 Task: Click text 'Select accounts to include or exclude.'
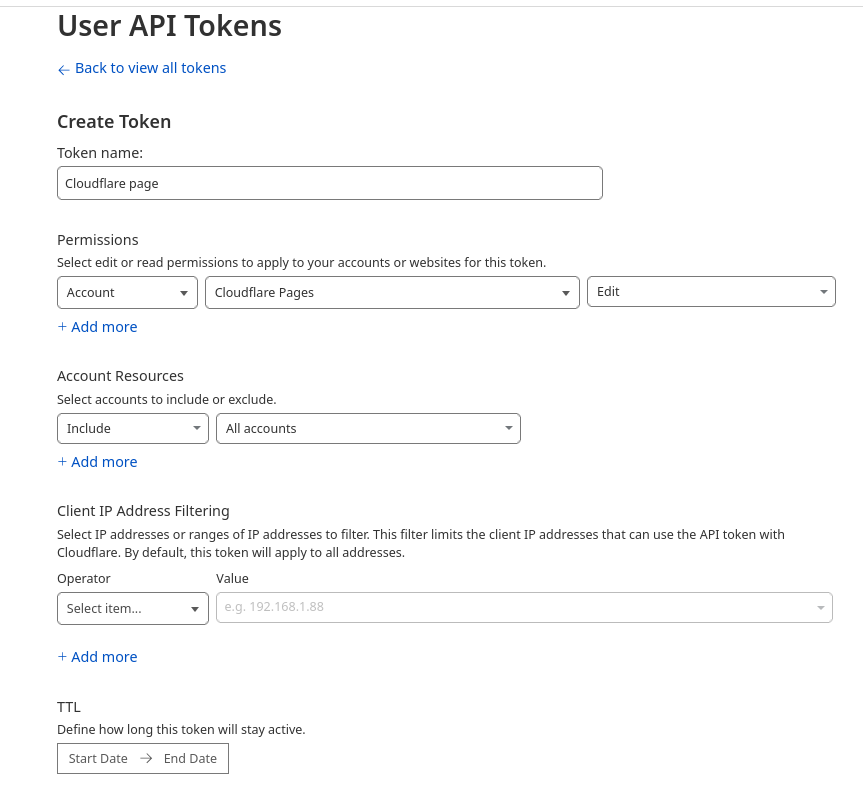click(167, 399)
